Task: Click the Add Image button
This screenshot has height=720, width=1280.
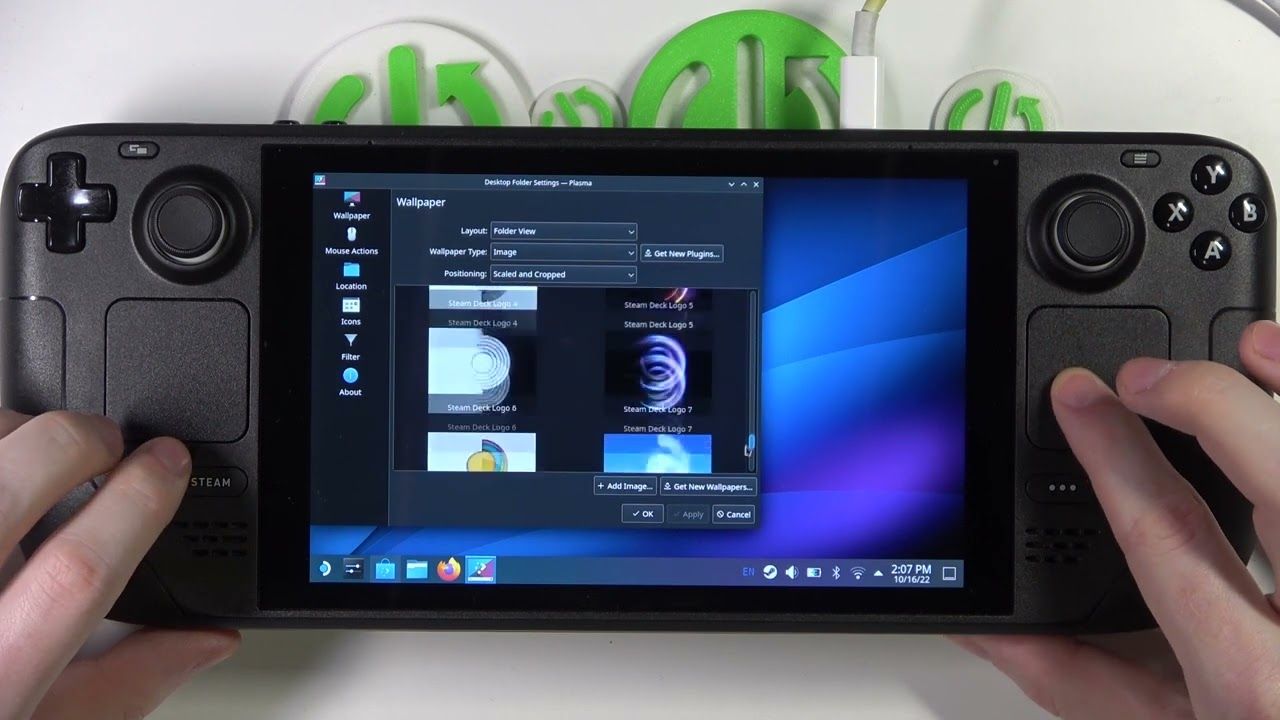Action: (625, 486)
